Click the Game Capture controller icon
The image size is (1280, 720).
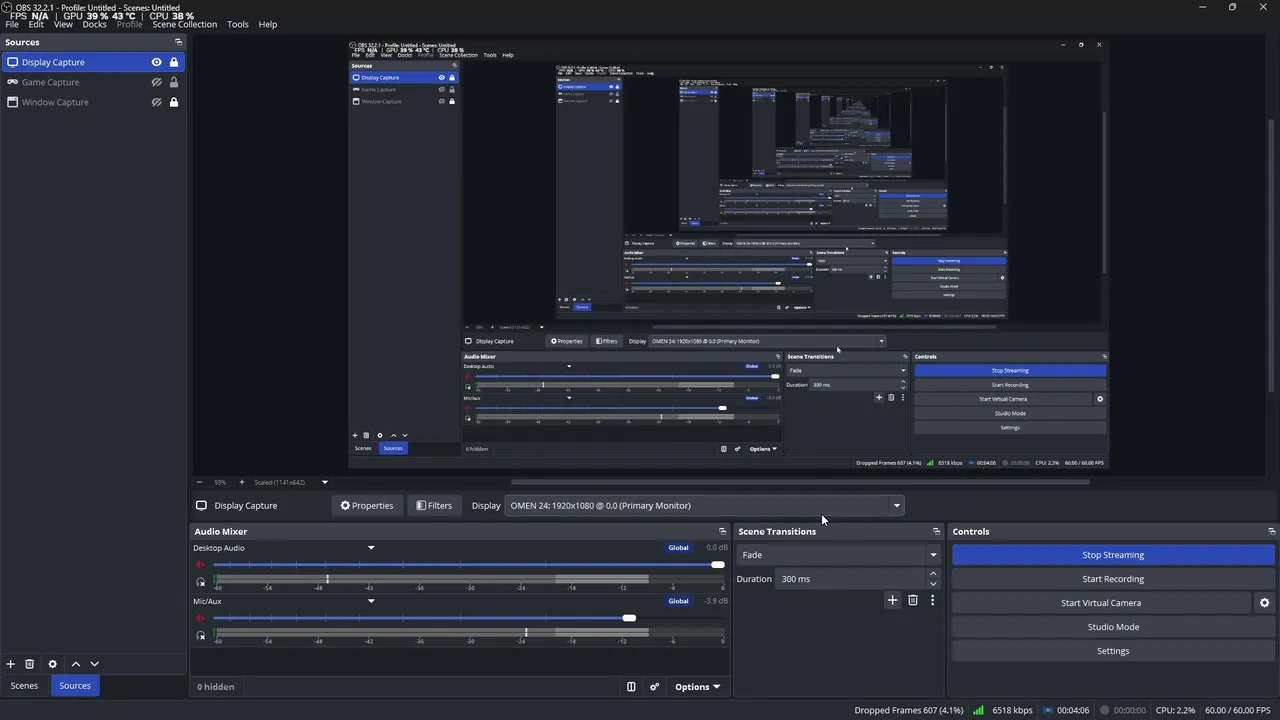pyautogui.click(x=12, y=82)
